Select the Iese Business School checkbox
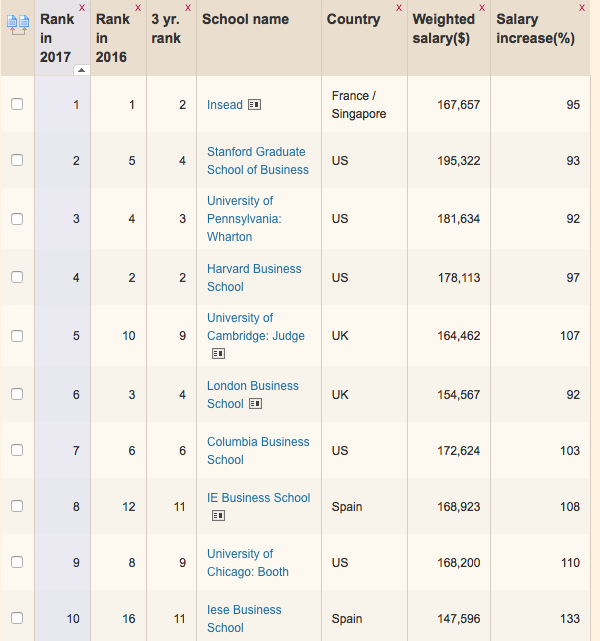The image size is (600, 641). coord(17,618)
